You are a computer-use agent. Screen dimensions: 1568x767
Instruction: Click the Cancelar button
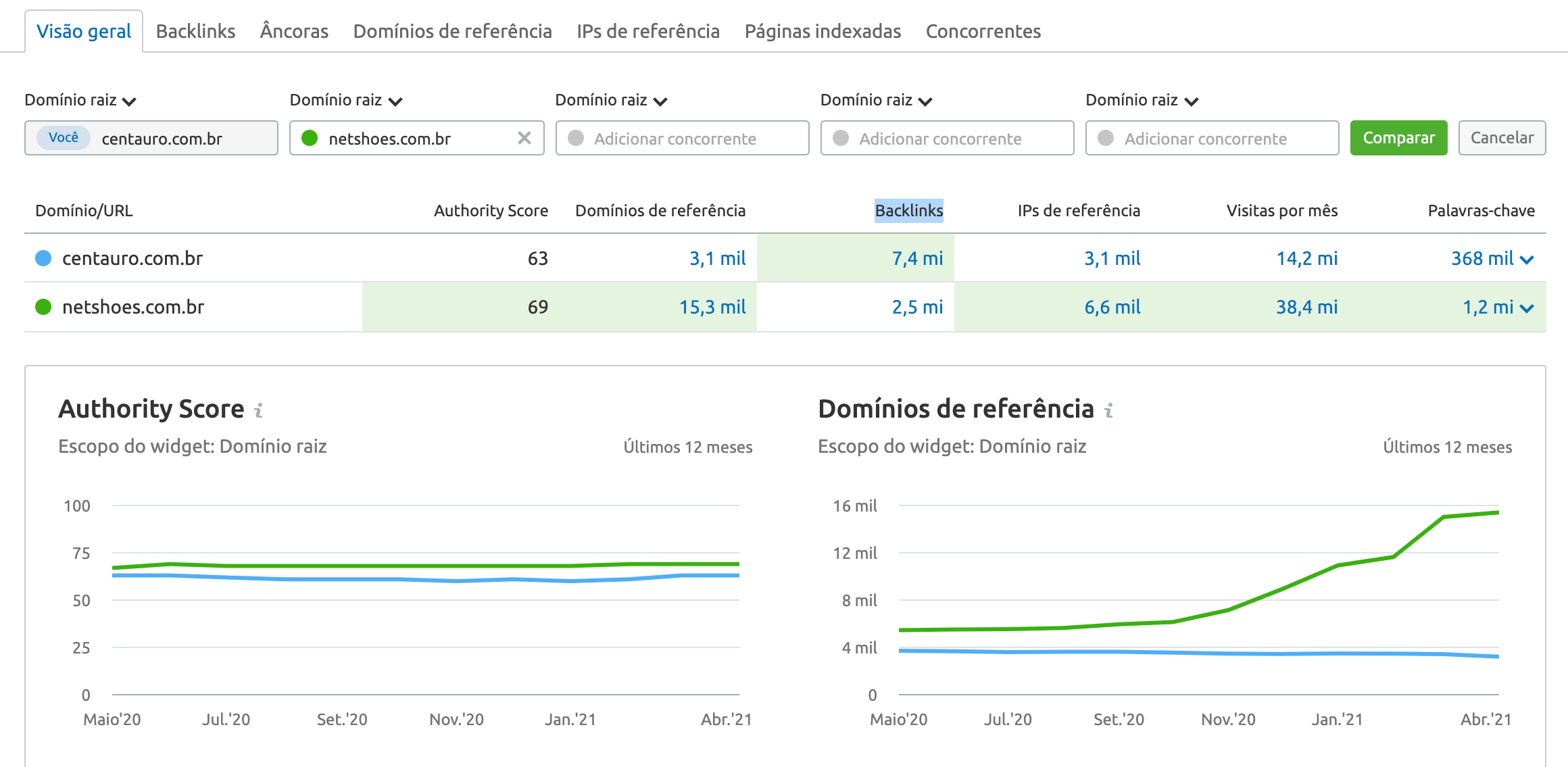pos(1502,138)
